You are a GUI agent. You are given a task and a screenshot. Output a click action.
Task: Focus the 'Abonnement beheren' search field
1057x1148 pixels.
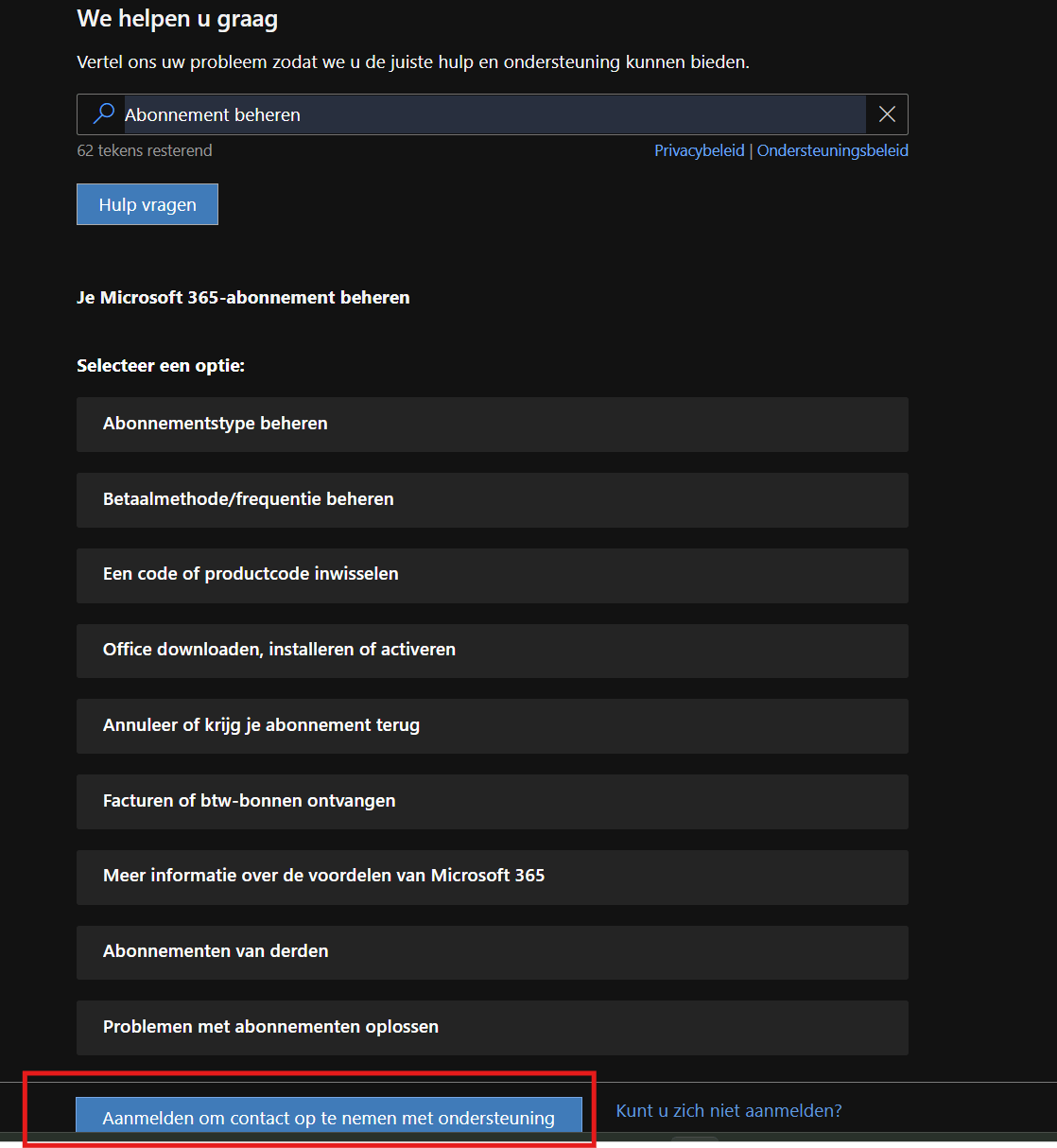point(494,114)
